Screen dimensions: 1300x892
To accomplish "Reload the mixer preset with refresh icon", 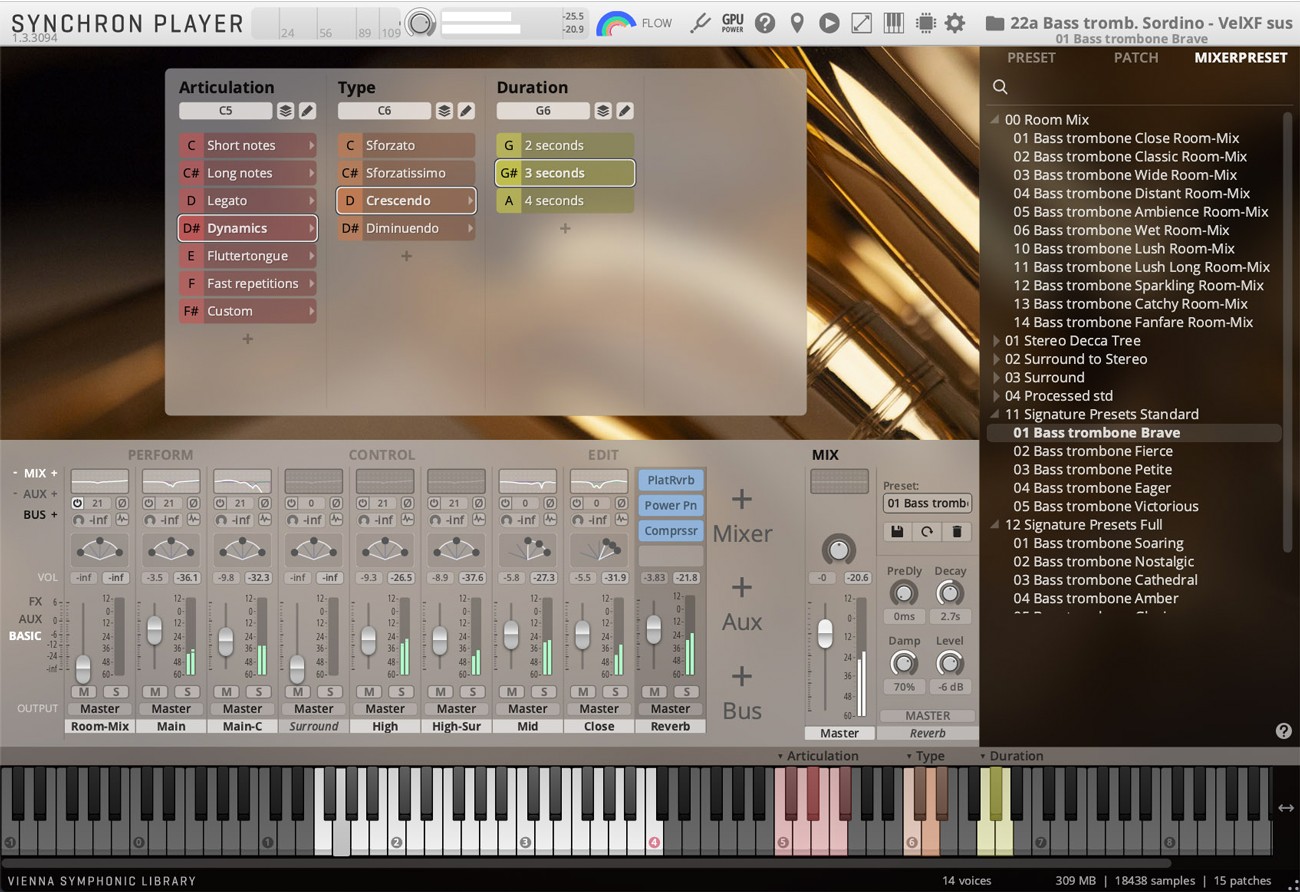I will 927,532.
